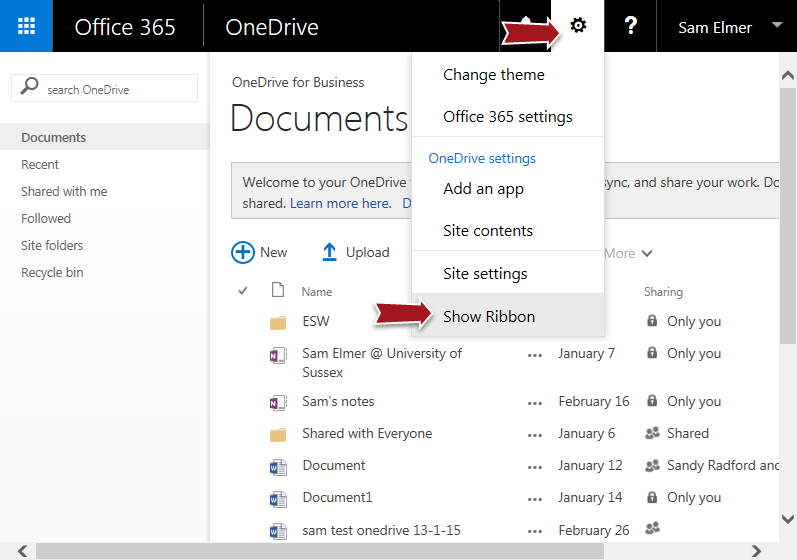This screenshot has height=560, width=797.
Task: Click the file type column header icon
Action: pos(278,290)
